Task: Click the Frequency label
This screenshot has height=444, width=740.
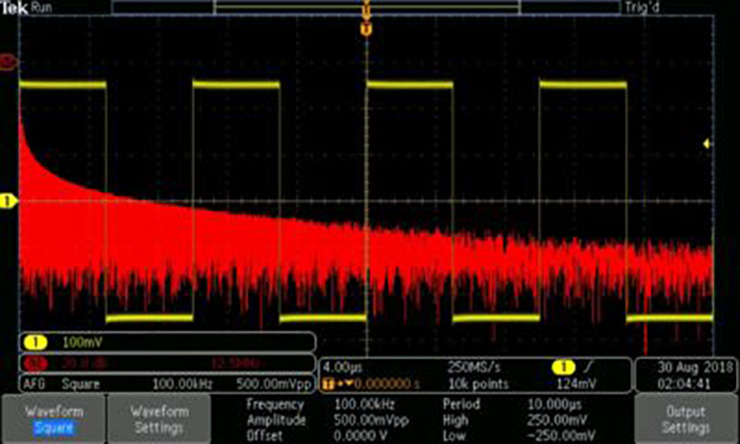Action: tap(275, 404)
